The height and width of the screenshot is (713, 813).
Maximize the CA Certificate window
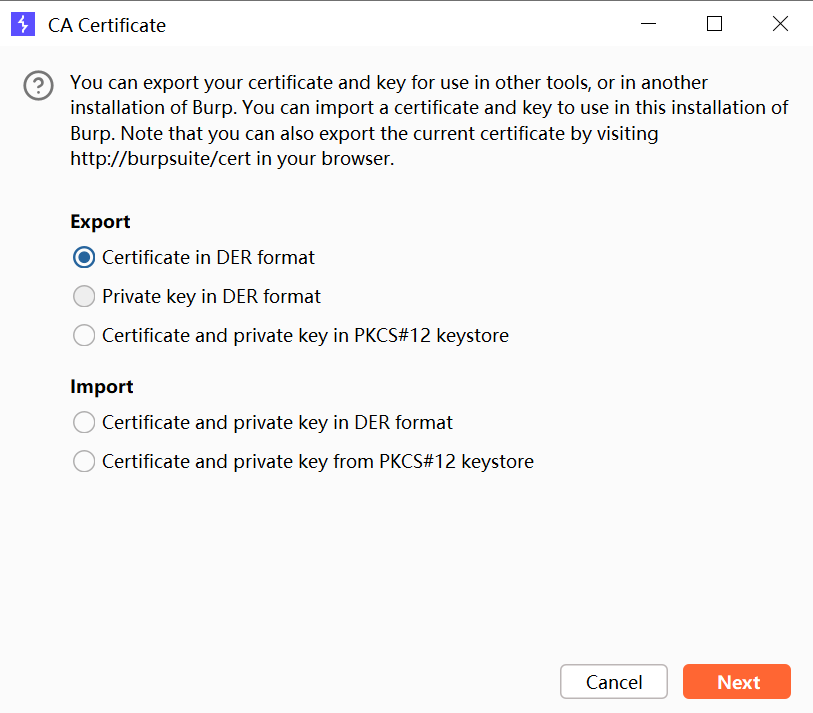click(x=714, y=25)
